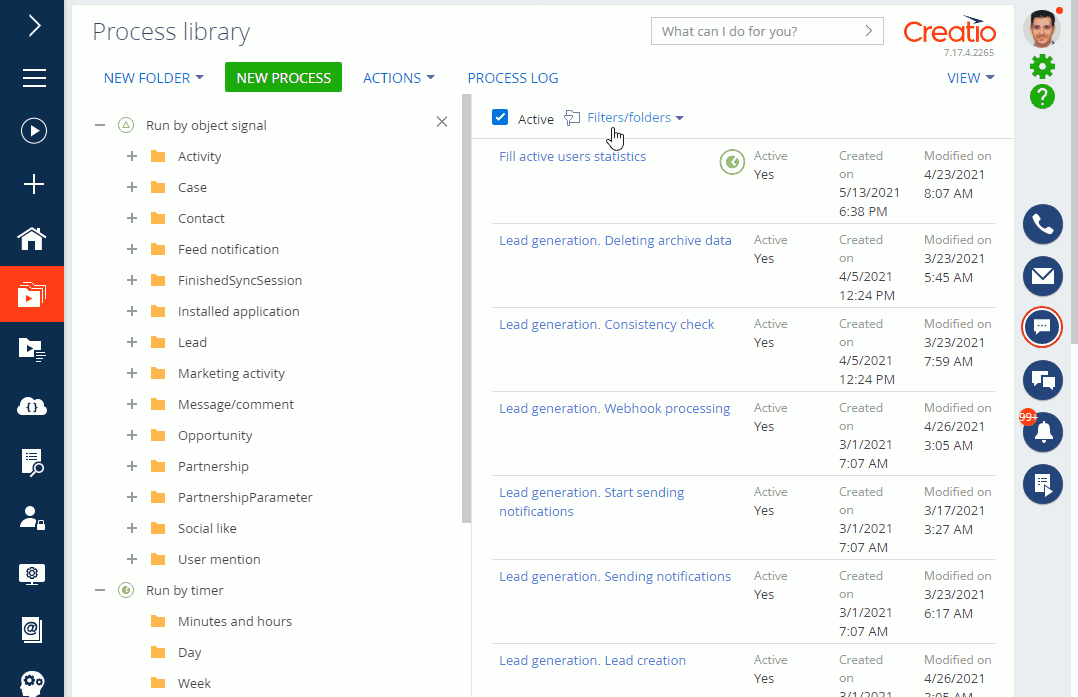Open Fill active users statistics process
Viewport: 1078px width, 697px height.
click(572, 156)
